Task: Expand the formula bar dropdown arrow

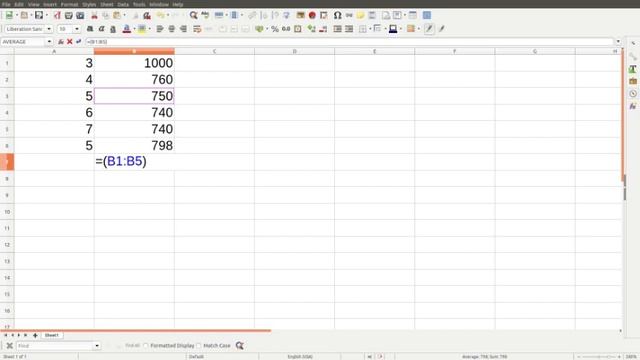Action: (618, 42)
